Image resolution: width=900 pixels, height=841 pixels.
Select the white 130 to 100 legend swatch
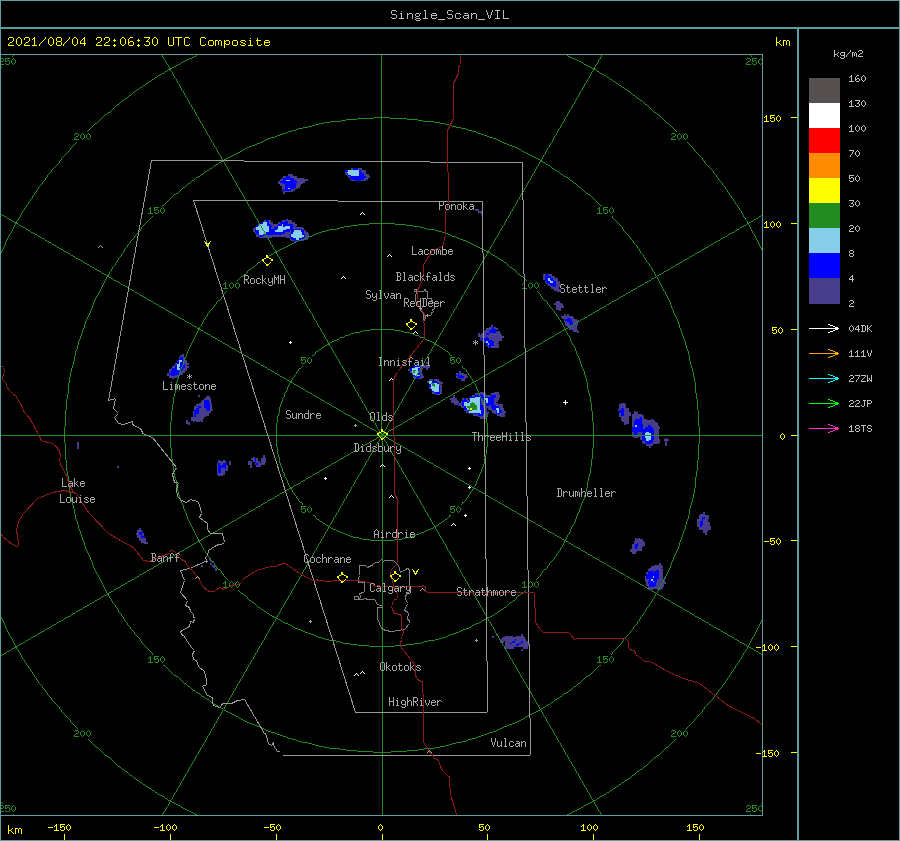pyautogui.click(x=824, y=116)
